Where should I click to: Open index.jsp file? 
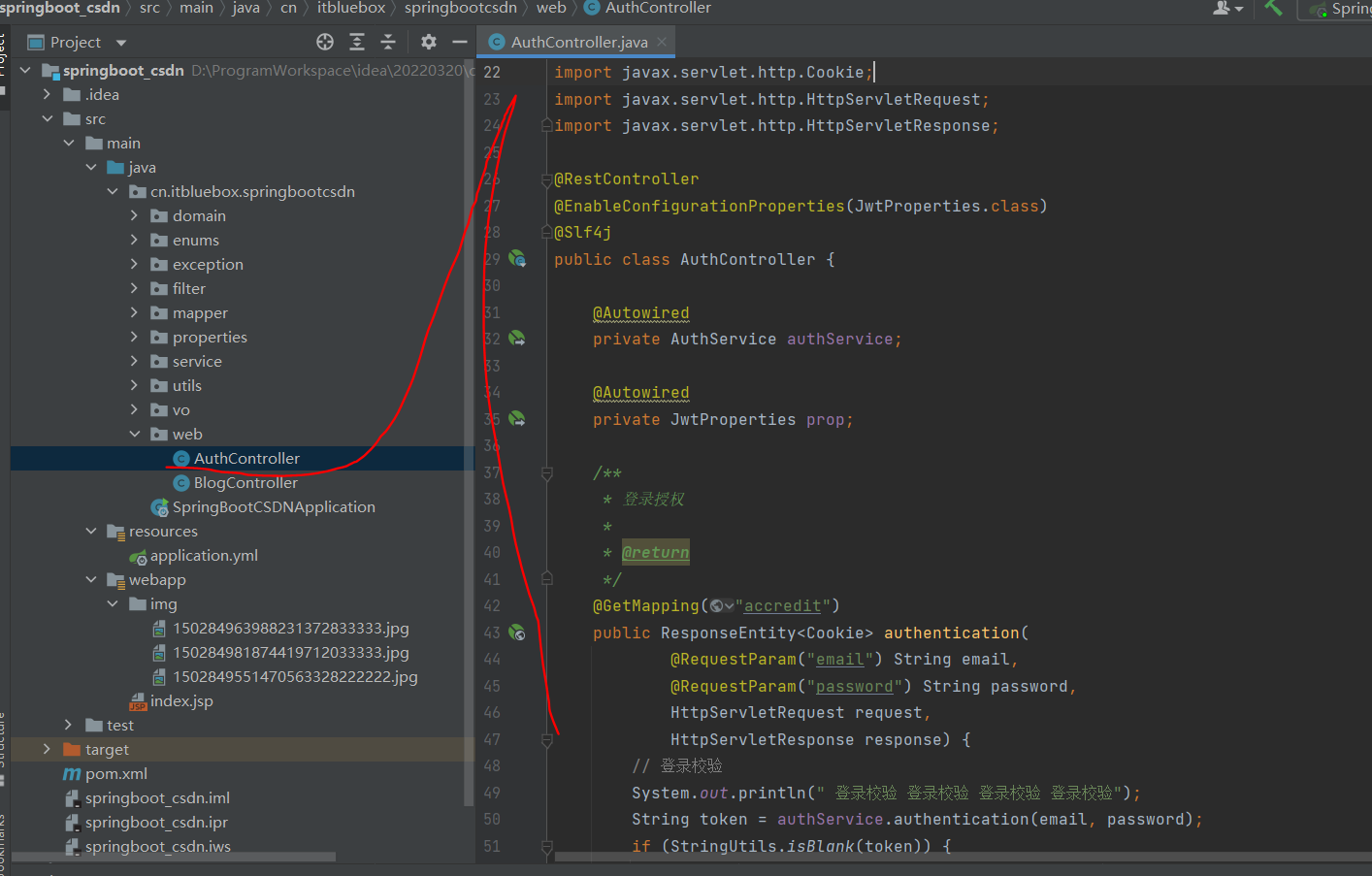pyautogui.click(x=181, y=700)
